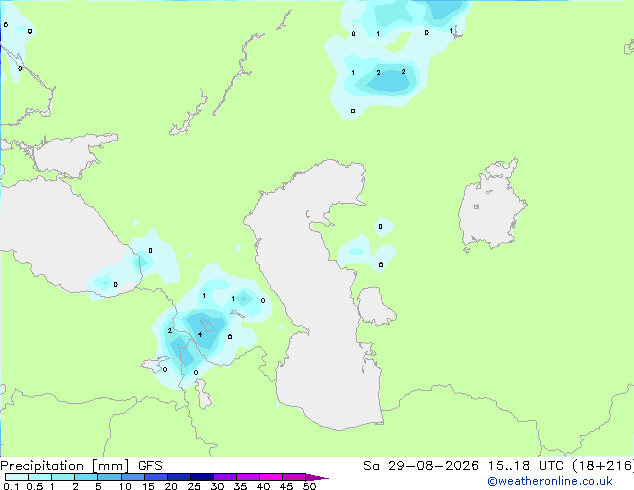The width and height of the screenshot is (634, 490).
Task: Click the '10' legend scale label
Action: [125, 486]
